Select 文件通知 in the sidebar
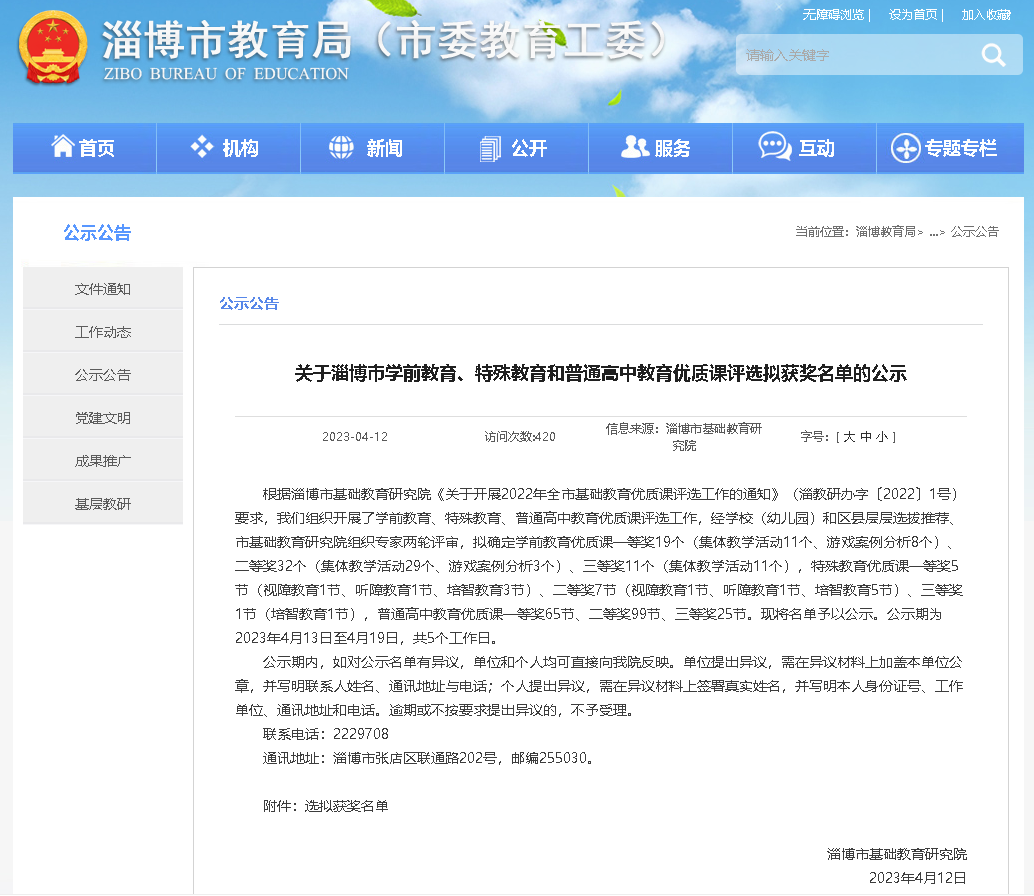Viewport: 1034px width, 896px height. tap(103, 289)
